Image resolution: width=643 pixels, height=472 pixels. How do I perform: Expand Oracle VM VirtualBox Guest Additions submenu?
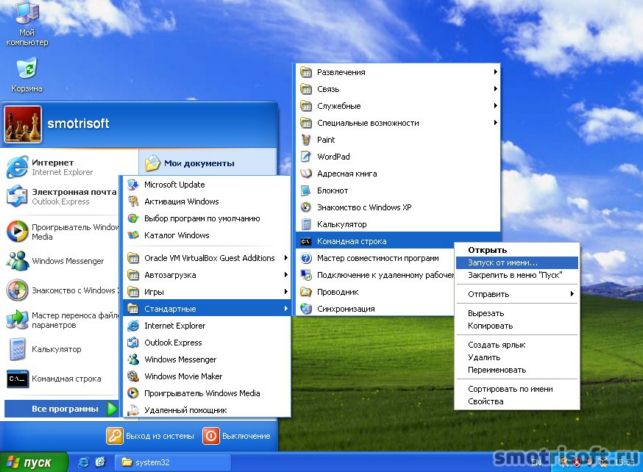pos(207,258)
